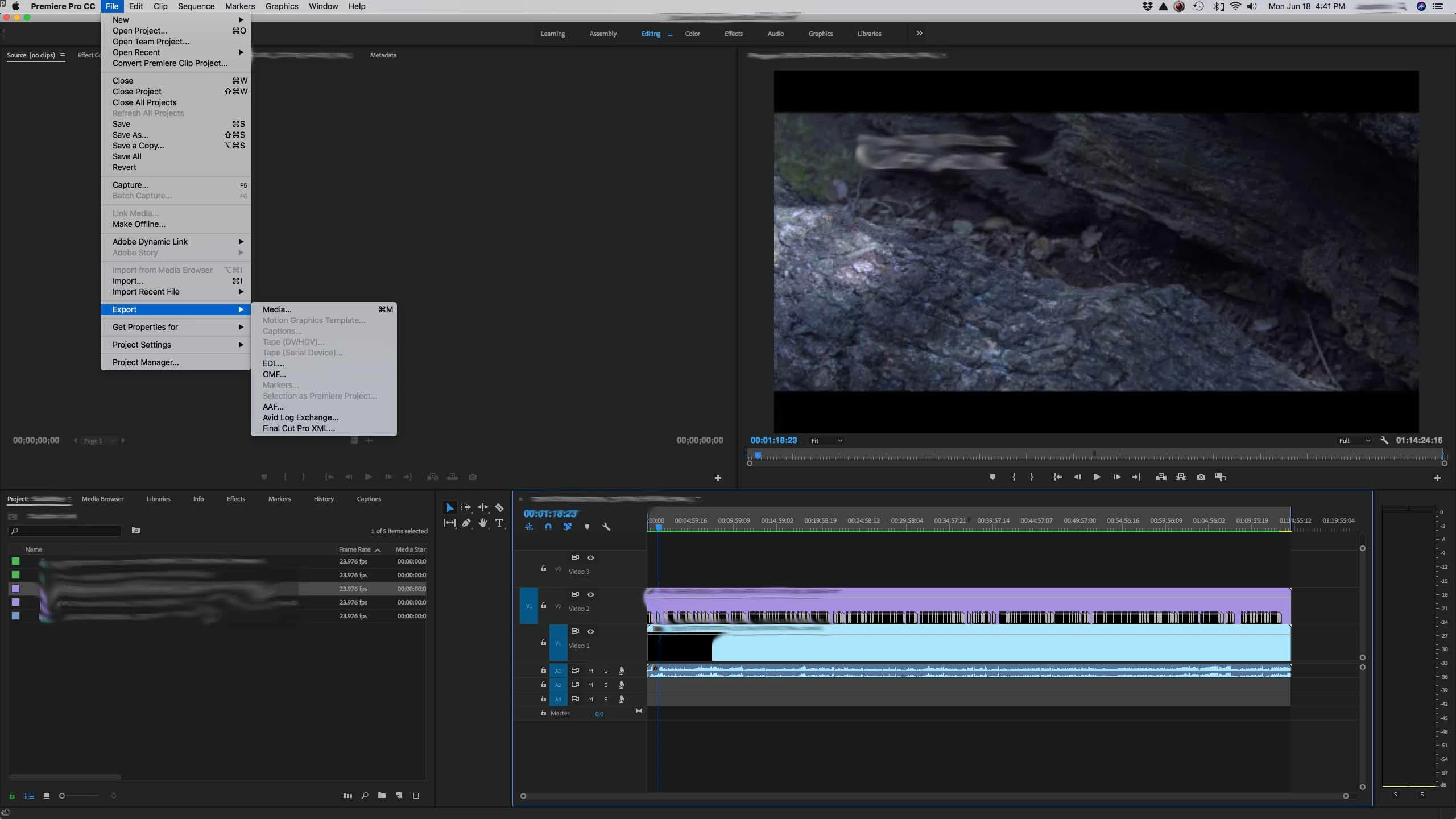
Task: Click Final Cut Pro XML… export option
Action: click(x=299, y=428)
